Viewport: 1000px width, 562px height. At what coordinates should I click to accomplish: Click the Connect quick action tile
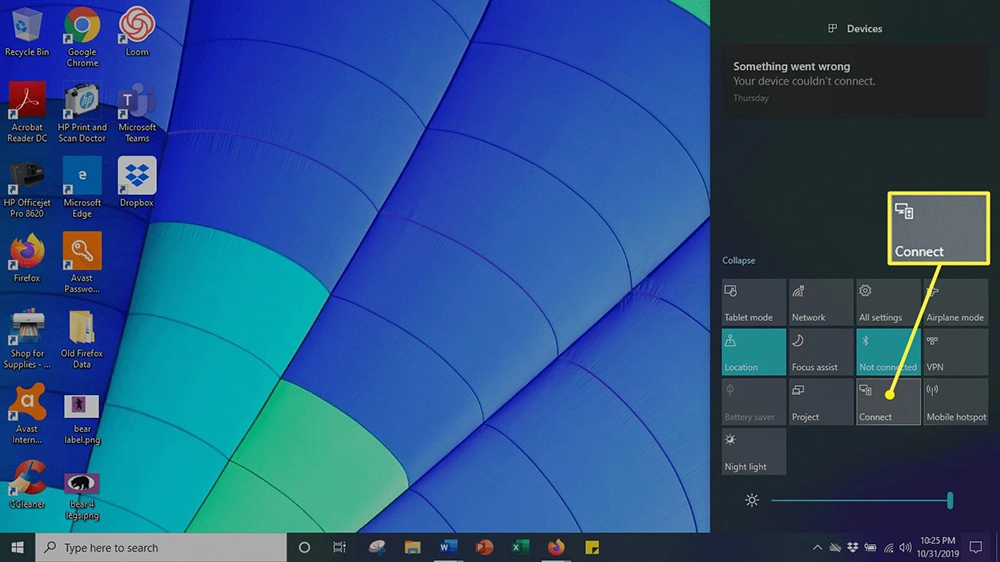888,402
